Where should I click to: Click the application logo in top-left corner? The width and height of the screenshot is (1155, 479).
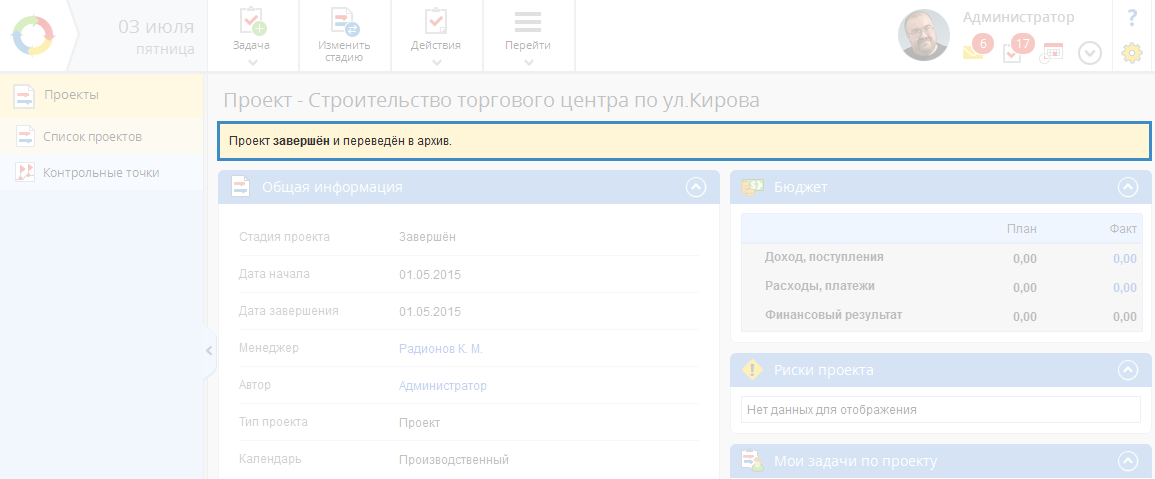click(33, 36)
